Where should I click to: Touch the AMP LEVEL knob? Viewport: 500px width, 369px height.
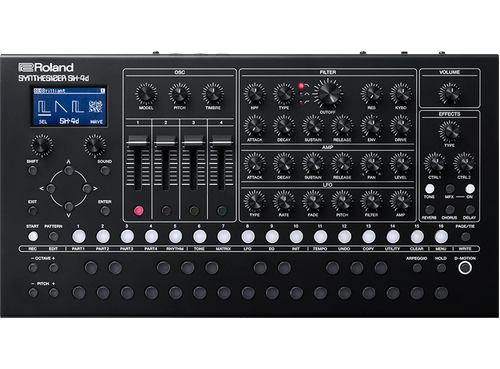tap(401, 164)
